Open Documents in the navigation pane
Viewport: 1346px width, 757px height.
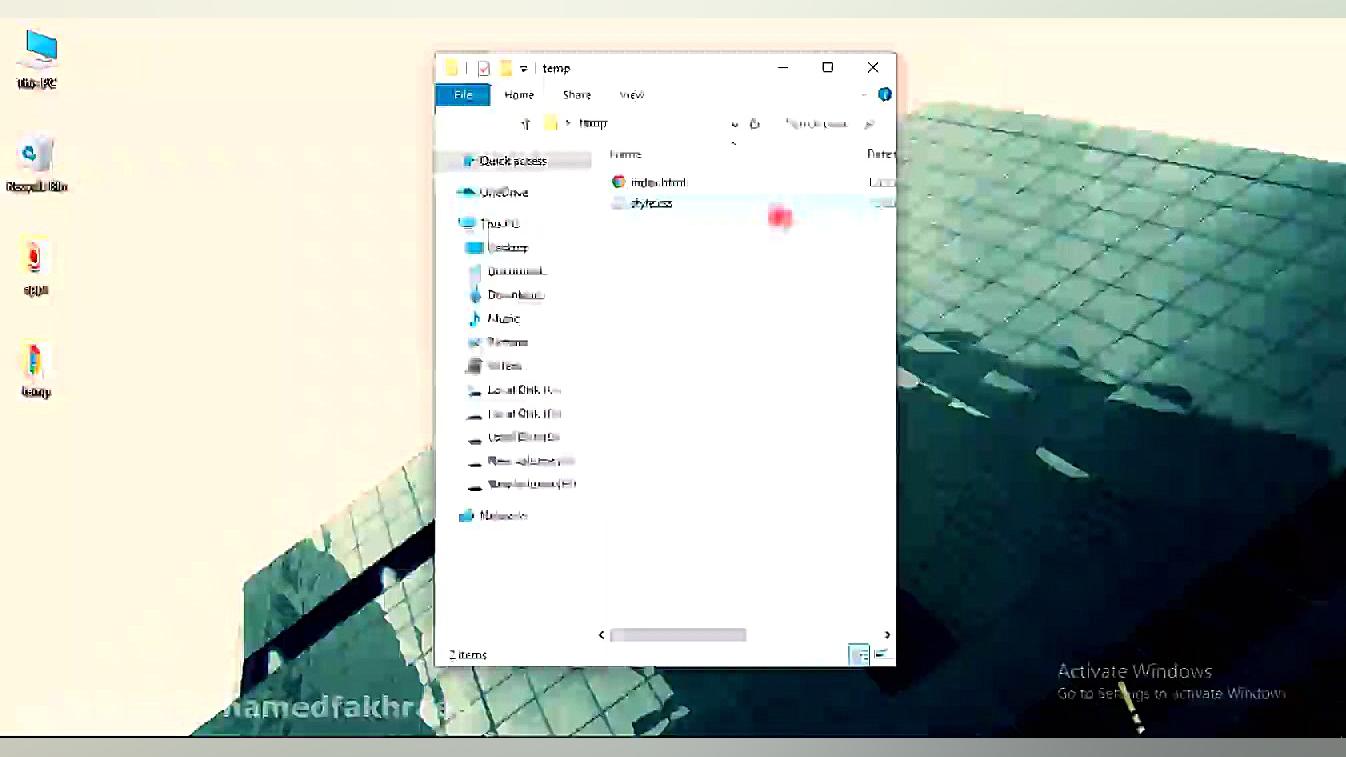pos(516,271)
